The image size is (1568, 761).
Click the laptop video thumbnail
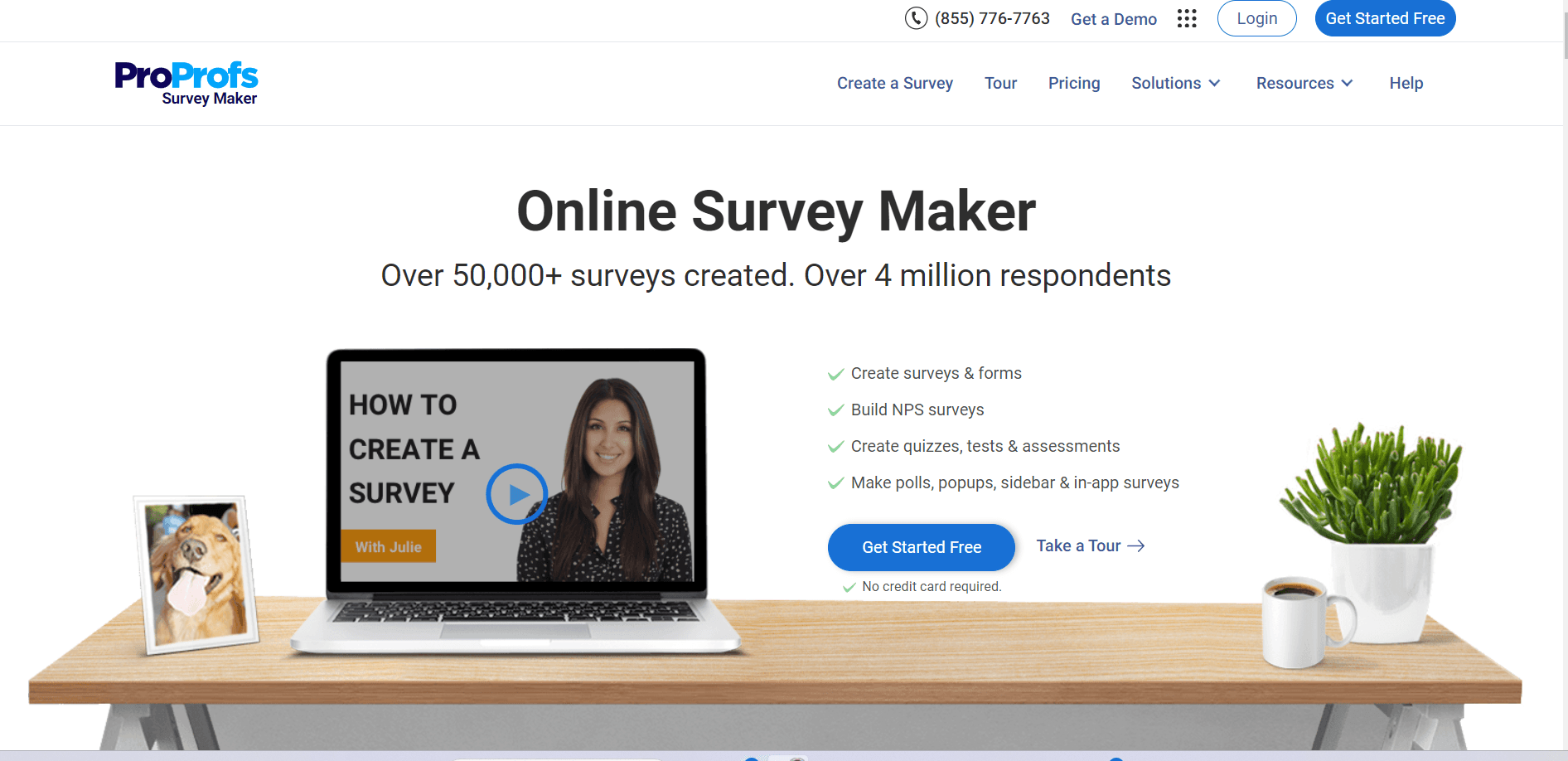(517, 471)
